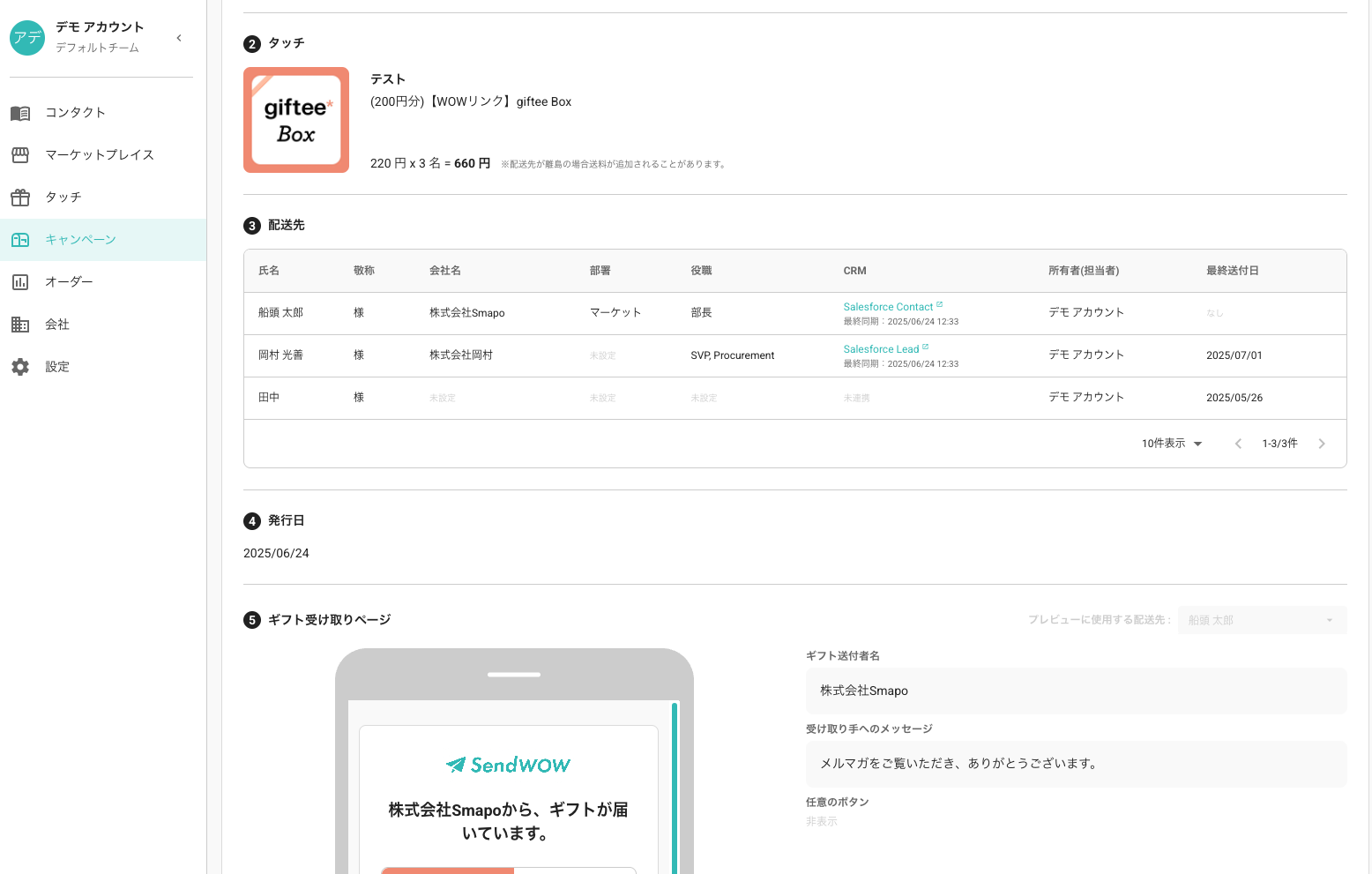Click 株式会社岡村 company cell
Image resolution: width=1372 pixels, height=874 pixels.
click(461, 355)
